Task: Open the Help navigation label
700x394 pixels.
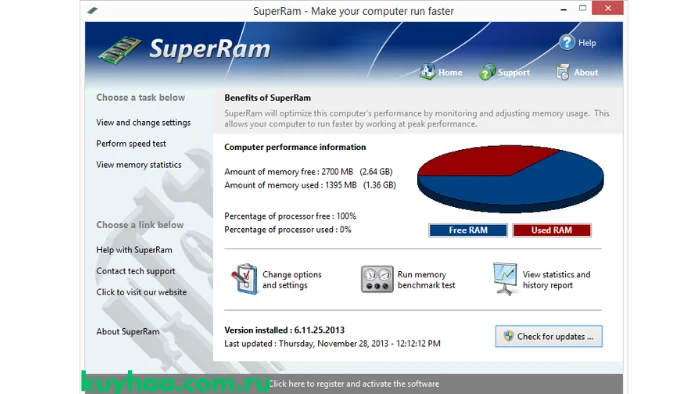Action: (x=587, y=43)
